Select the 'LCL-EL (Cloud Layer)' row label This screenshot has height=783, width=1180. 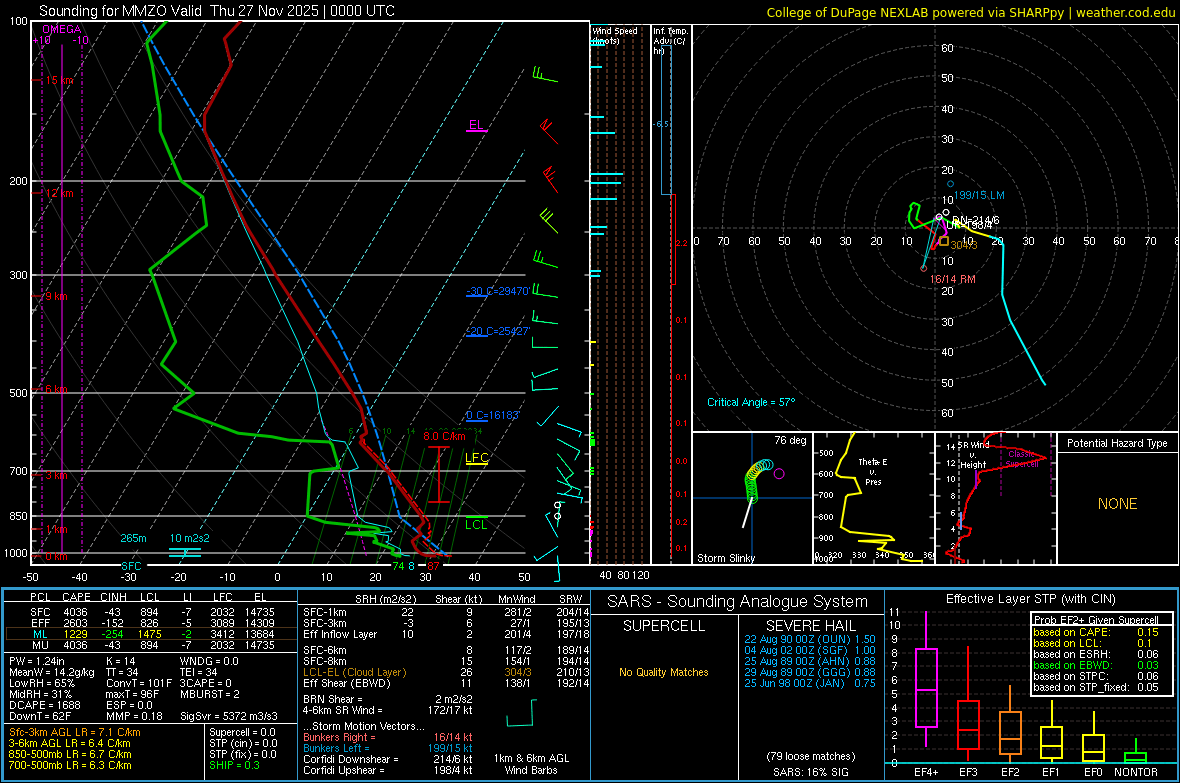pyautogui.click(x=354, y=672)
